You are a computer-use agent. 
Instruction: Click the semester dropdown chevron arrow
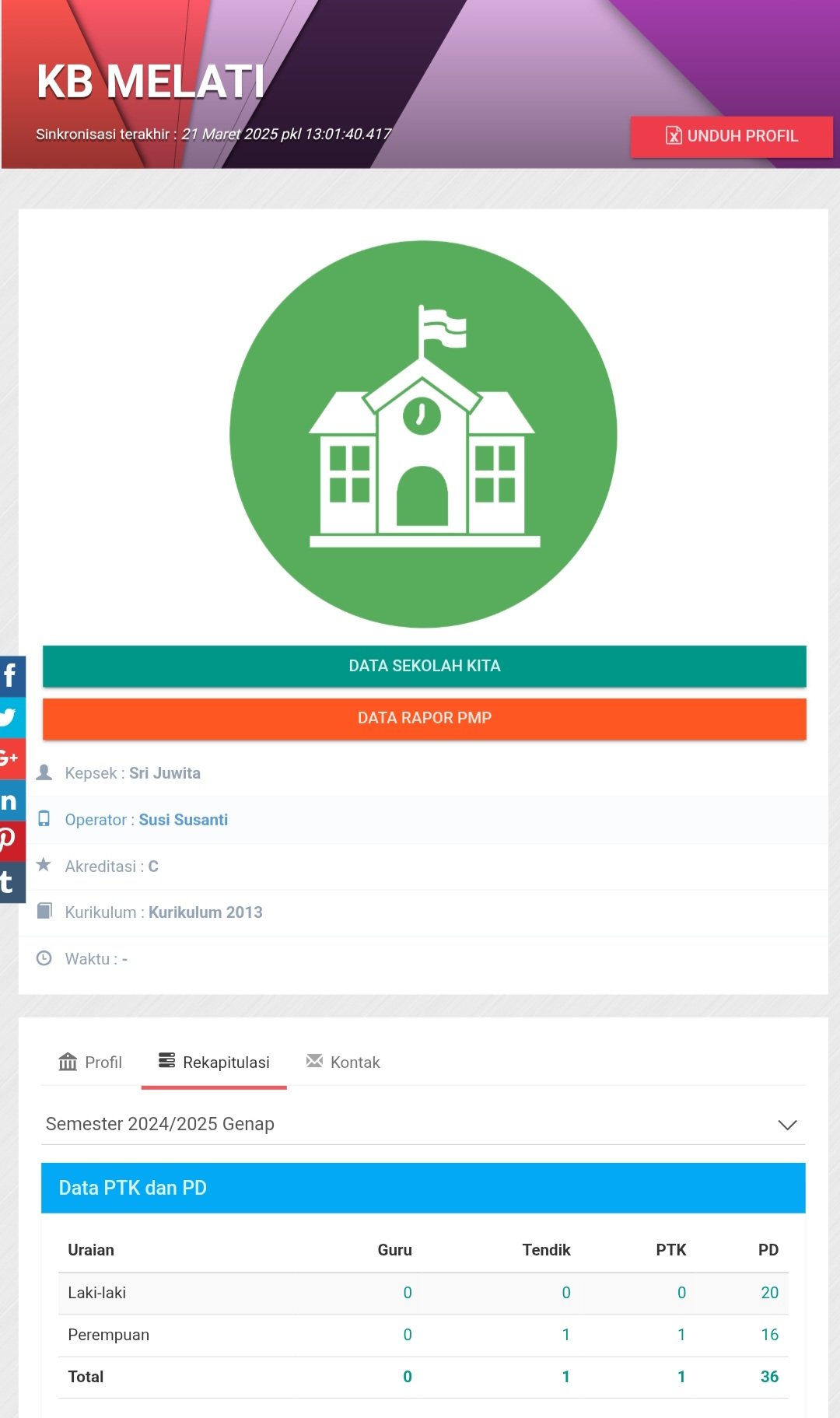click(x=787, y=1125)
